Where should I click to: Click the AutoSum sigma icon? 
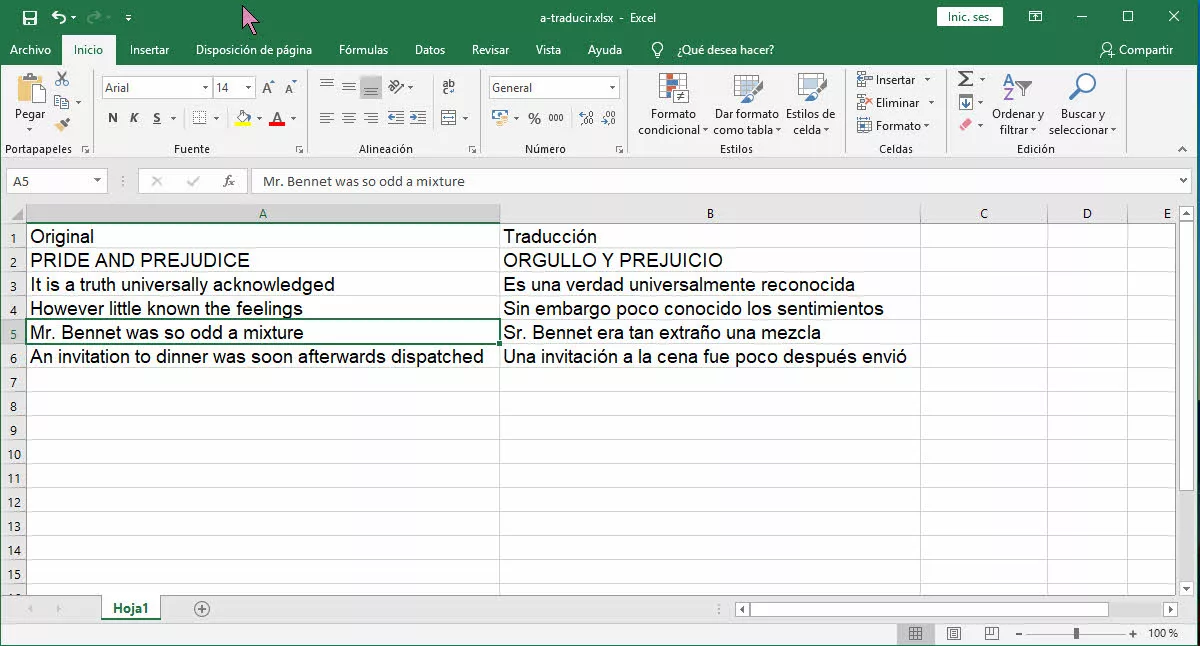(x=965, y=79)
